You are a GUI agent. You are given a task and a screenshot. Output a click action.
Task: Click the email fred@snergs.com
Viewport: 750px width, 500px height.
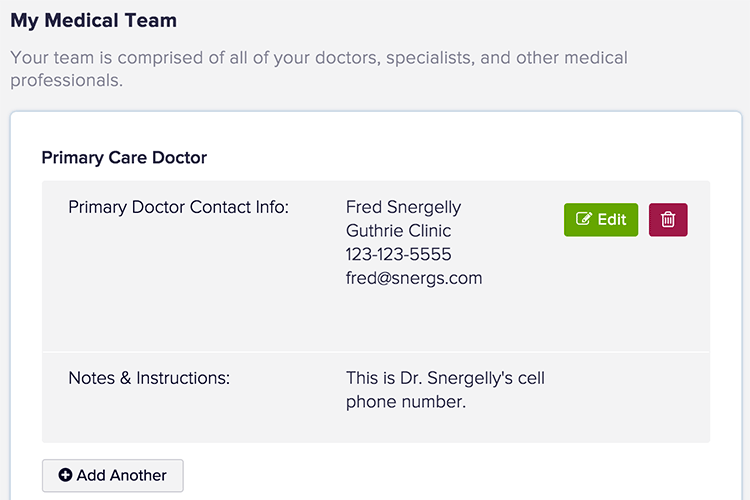coord(414,278)
